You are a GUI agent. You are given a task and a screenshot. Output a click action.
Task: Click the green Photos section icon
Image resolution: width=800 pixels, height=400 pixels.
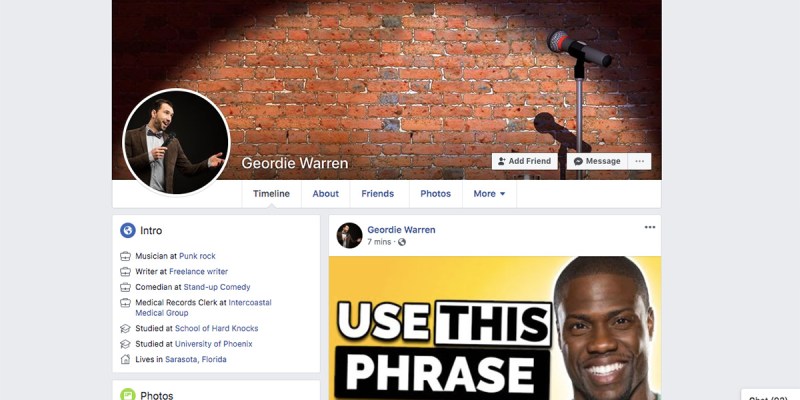pos(128,394)
